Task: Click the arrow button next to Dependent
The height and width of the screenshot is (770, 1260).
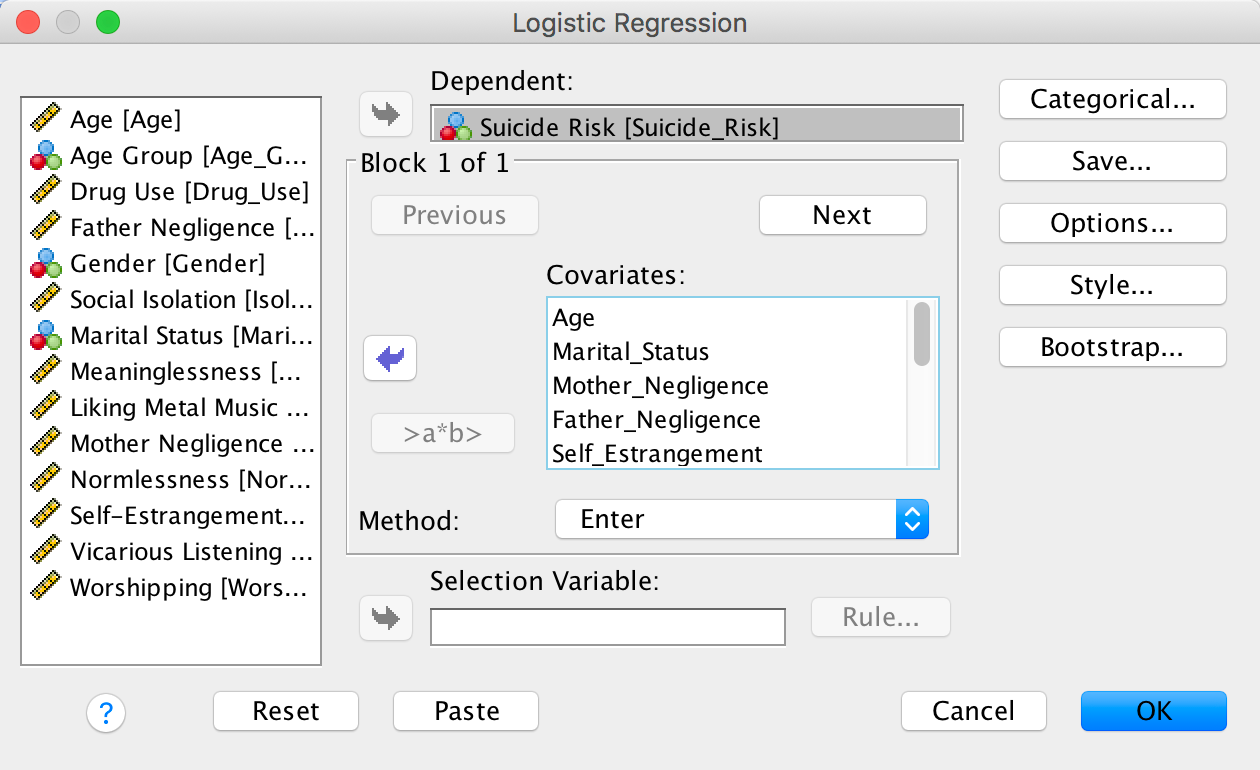Action: pos(385,115)
